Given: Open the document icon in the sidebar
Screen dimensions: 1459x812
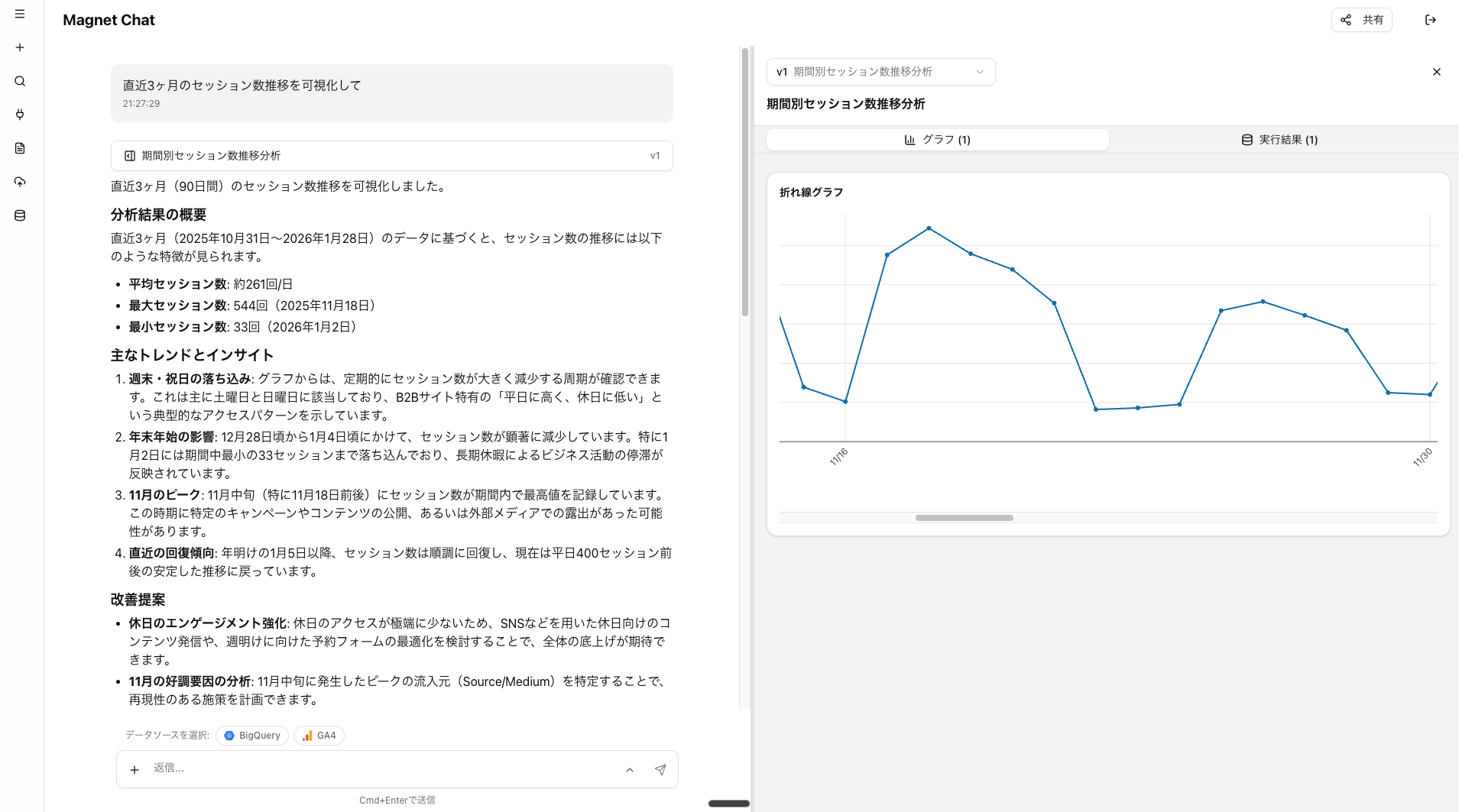Looking at the screenshot, I should click(20, 148).
